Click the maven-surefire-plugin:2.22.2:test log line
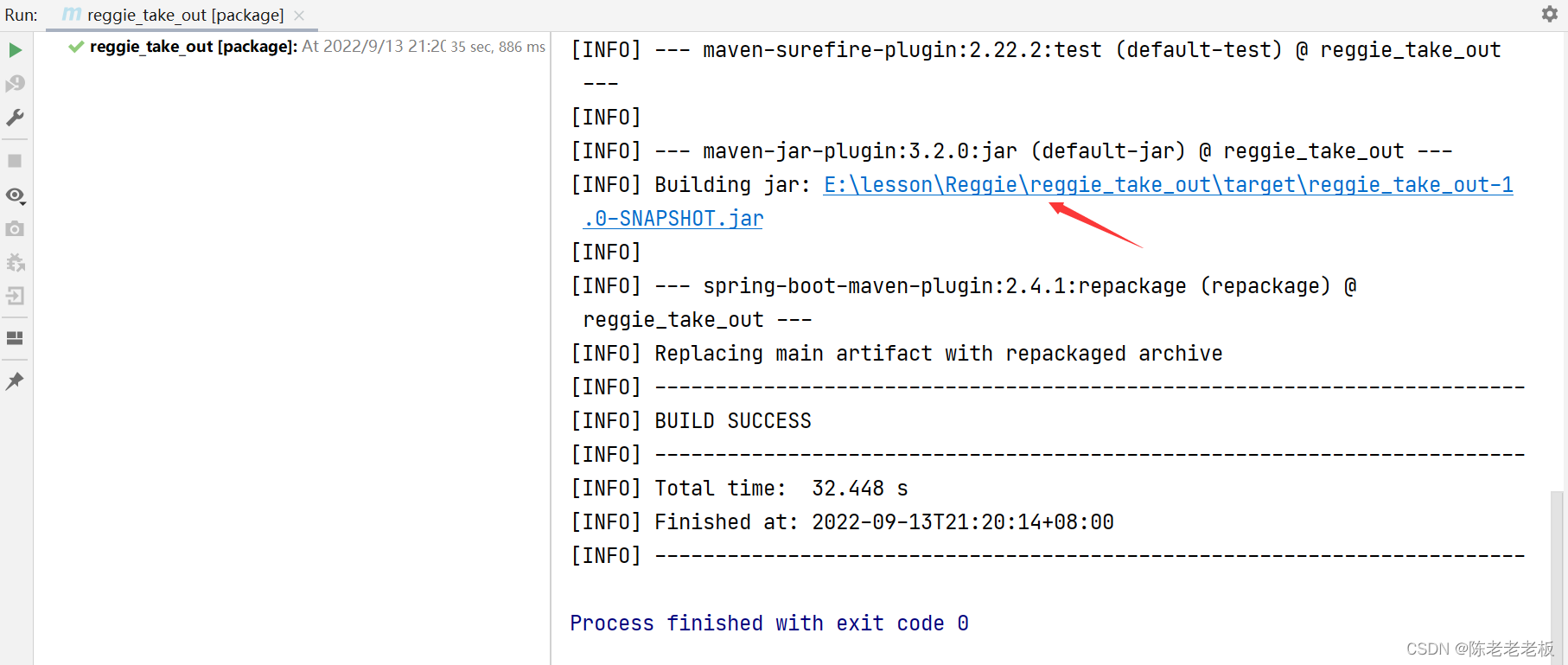The height and width of the screenshot is (665, 1568). 1036,50
